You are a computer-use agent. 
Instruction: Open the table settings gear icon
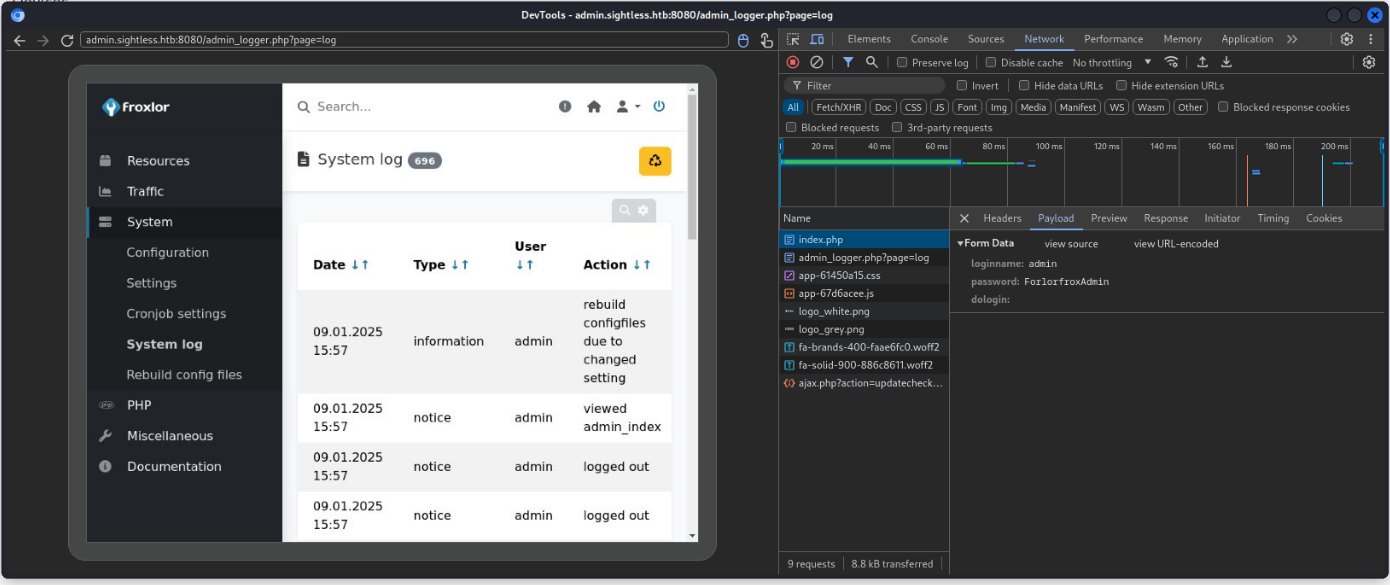tap(643, 210)
